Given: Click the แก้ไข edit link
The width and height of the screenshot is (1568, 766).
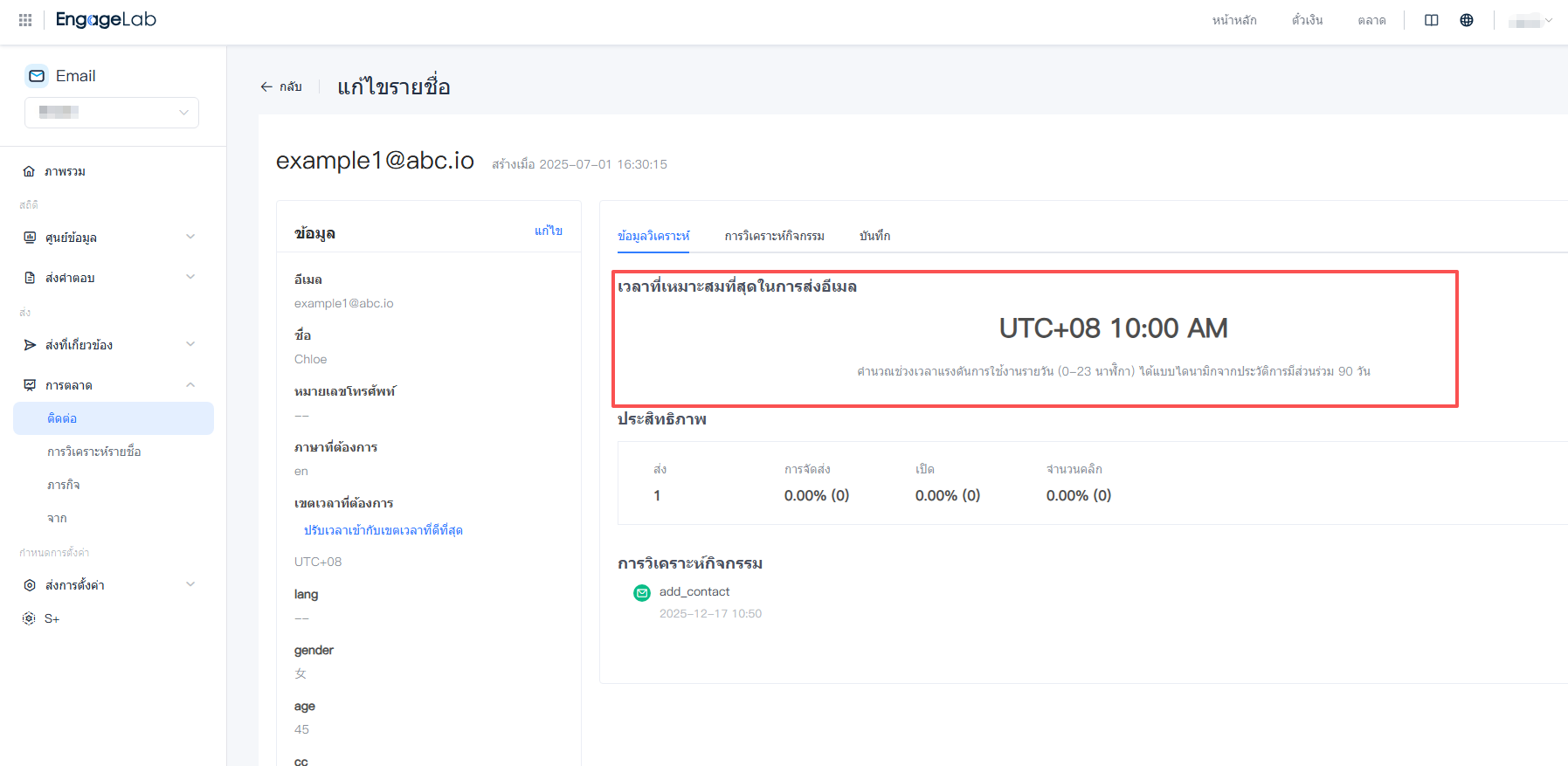Looking at the screenshot, I should tap(548, 231).
